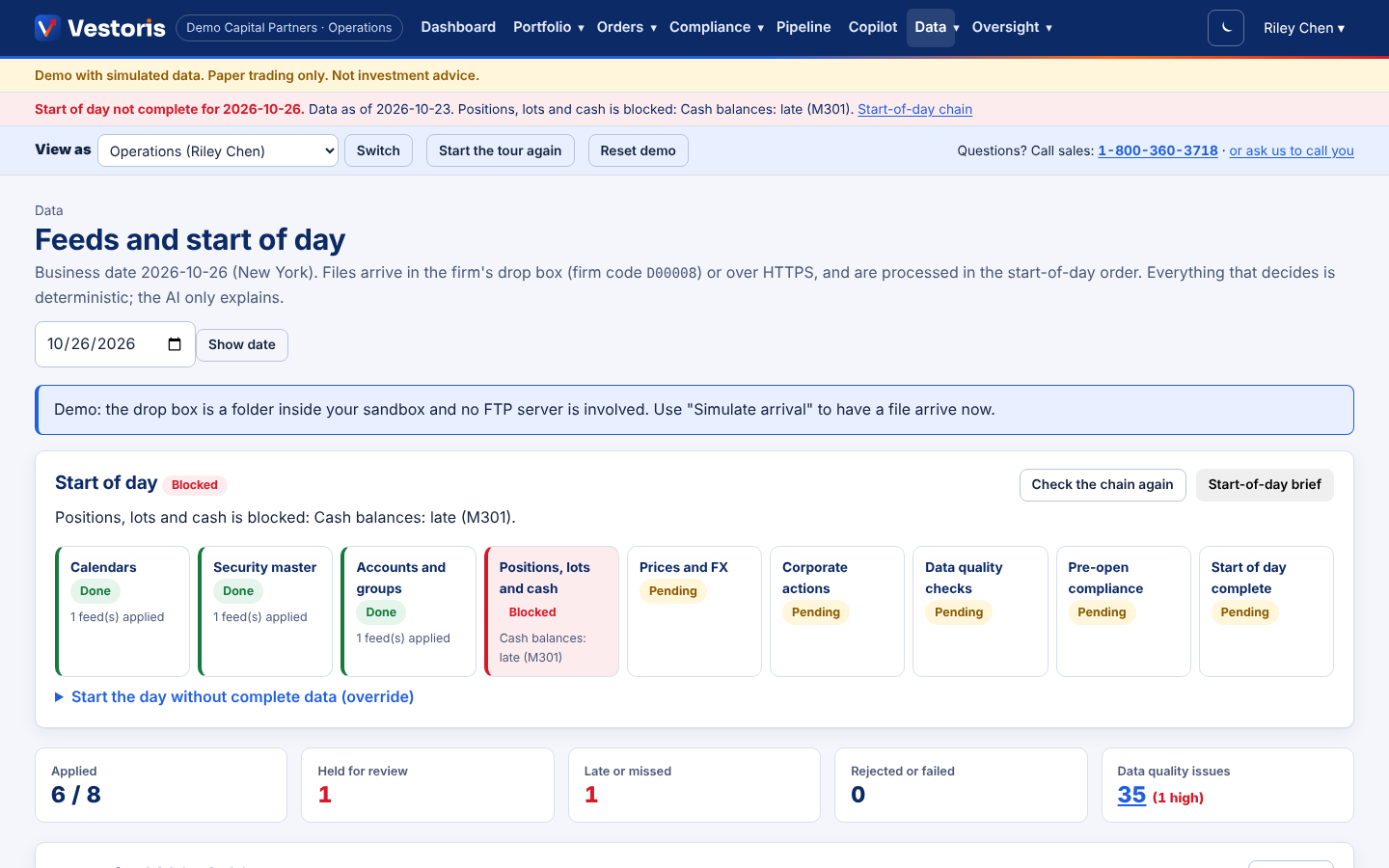Select the Calendars step card
The width and height of the screenshot is (1389, 868).
click(123, 611)
